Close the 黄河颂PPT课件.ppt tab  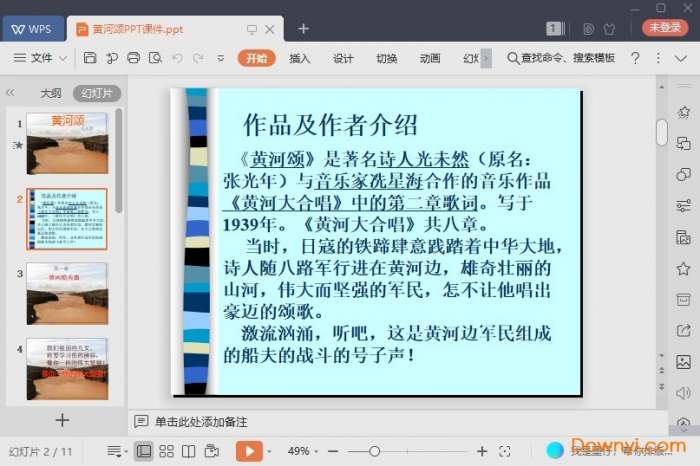[270, 29]
